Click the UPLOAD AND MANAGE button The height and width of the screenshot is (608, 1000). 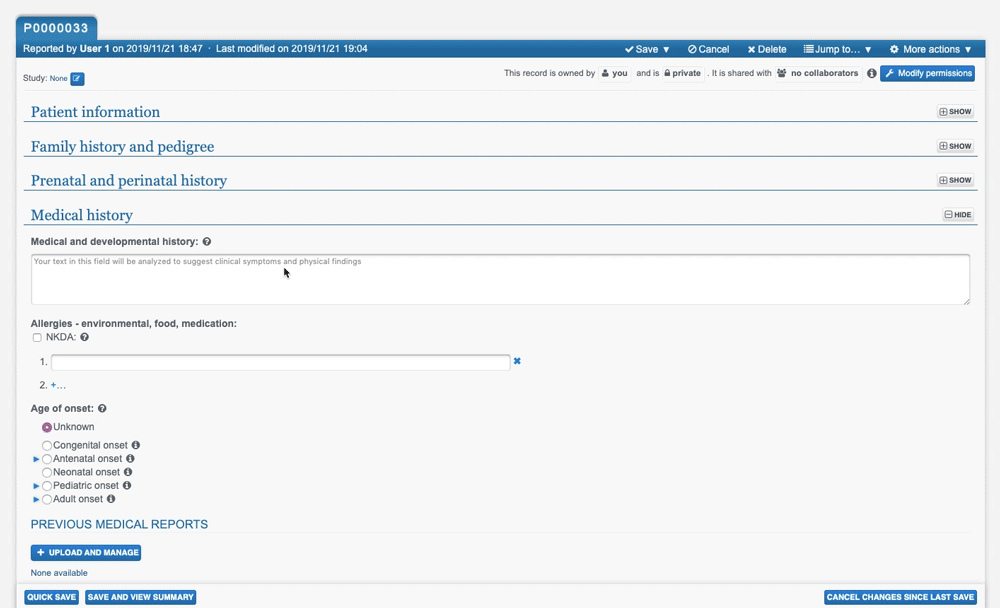[x=86, y=553]
